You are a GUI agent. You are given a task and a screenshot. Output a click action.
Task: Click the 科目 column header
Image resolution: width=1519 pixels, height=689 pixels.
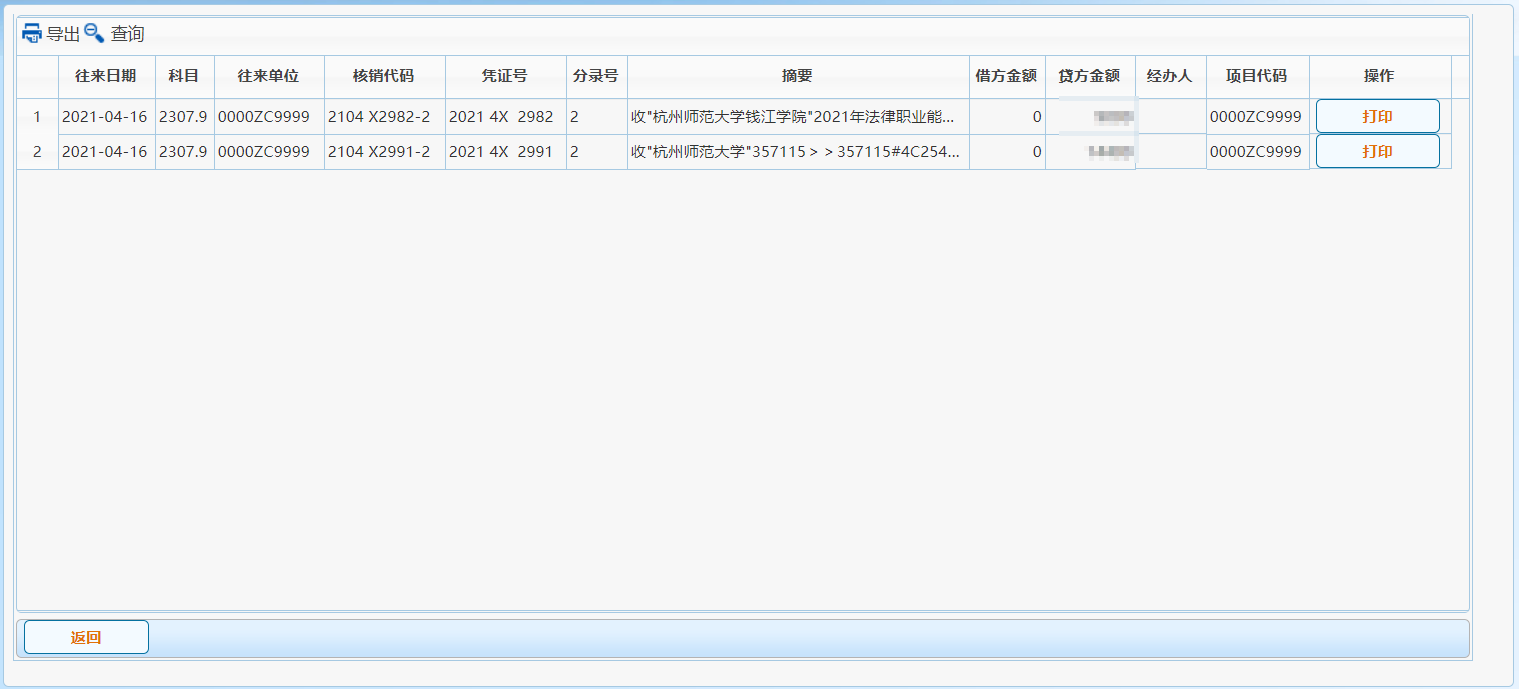tap(184, 76)
